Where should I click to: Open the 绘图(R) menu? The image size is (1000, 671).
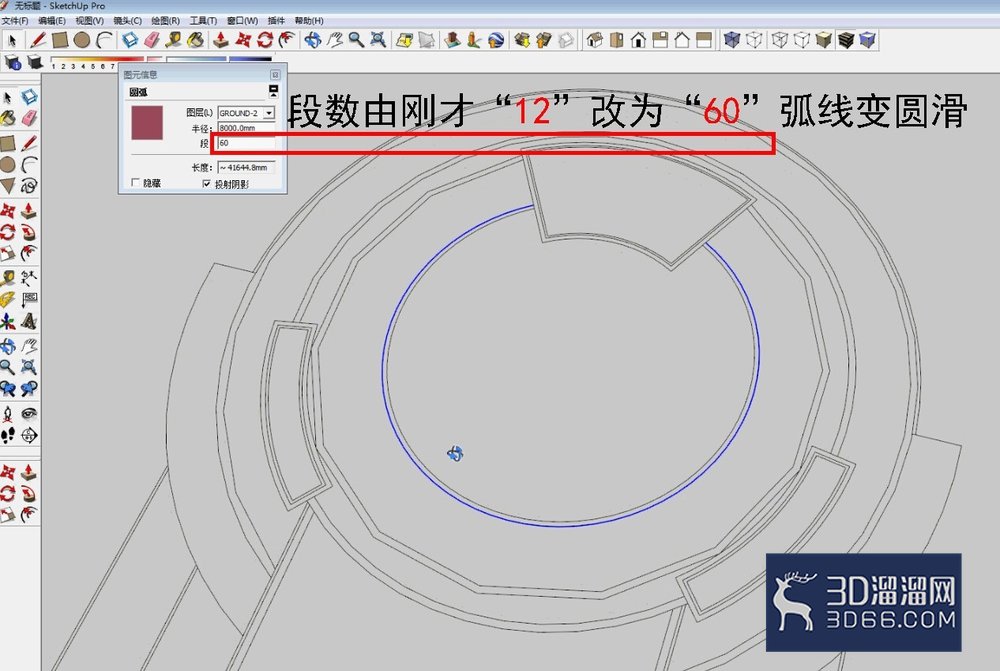(165, 20)
